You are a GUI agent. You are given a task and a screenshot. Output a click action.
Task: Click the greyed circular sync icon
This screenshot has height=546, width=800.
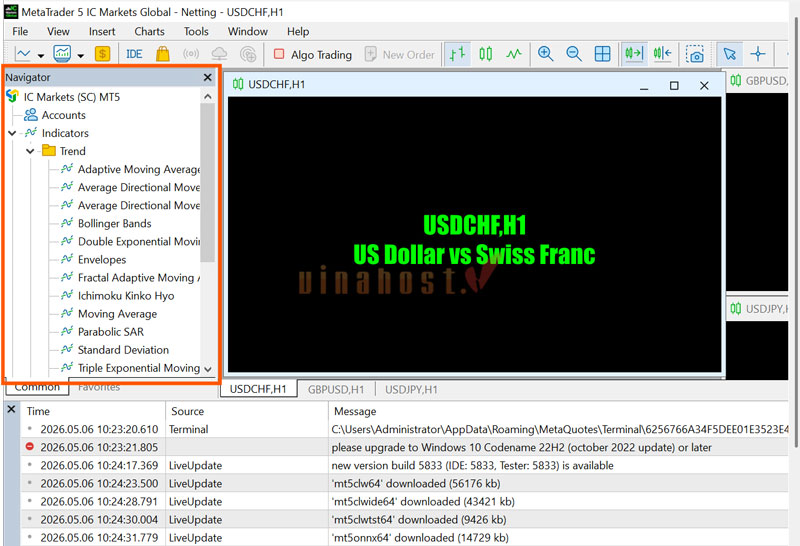[248, 54]
